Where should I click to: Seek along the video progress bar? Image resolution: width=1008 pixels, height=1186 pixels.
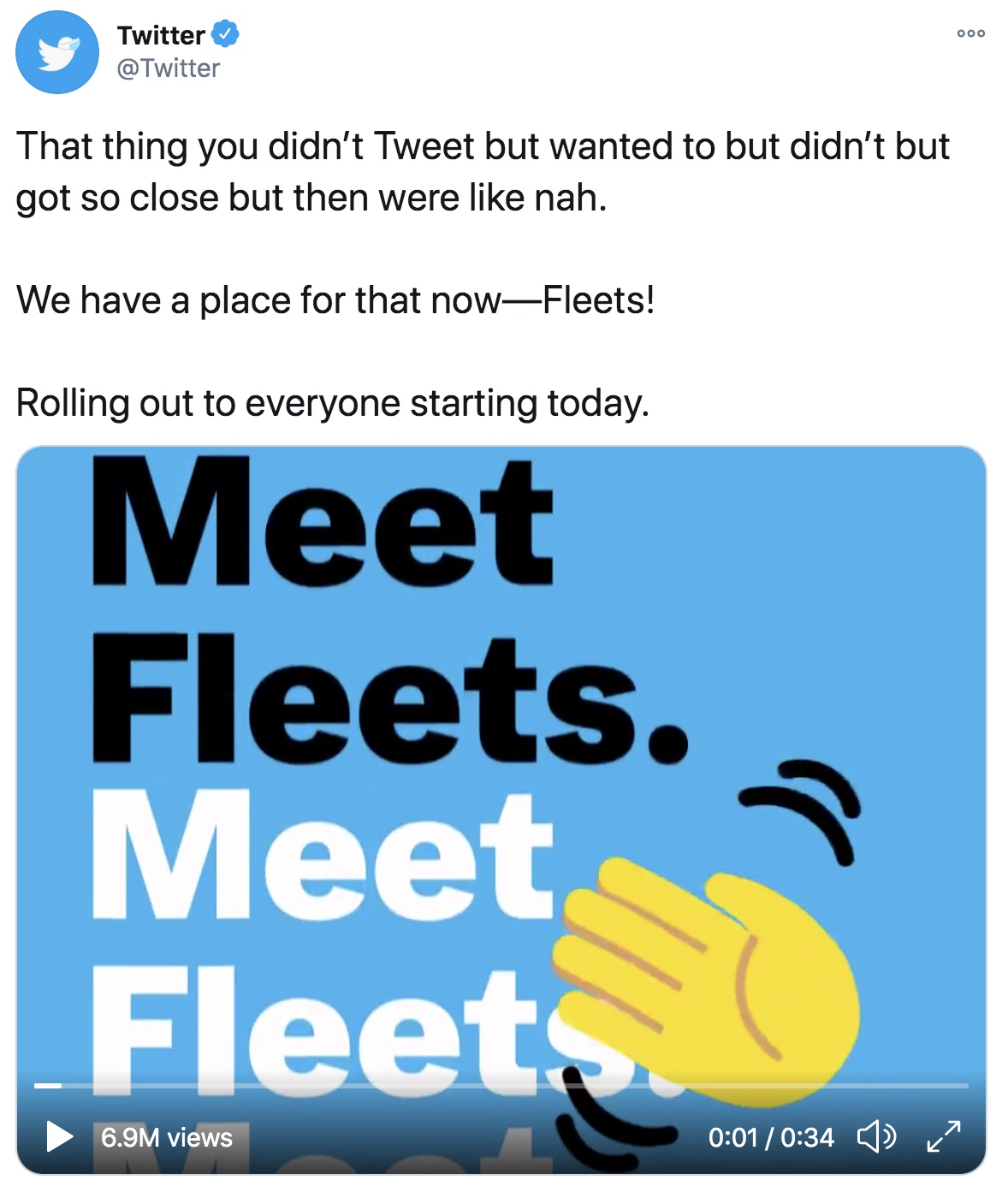501,1085
